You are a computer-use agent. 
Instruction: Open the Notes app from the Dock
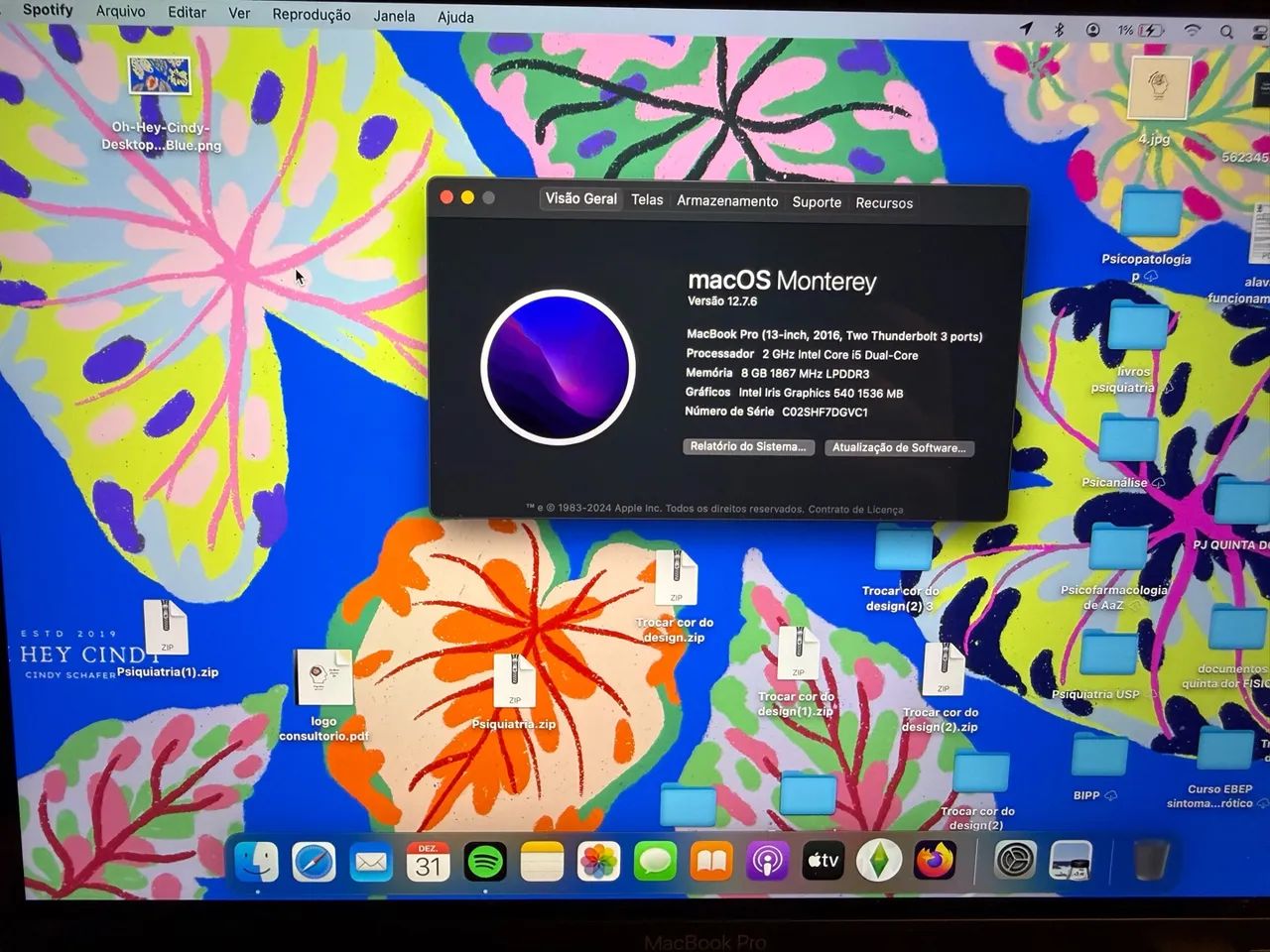coord(542,862)
